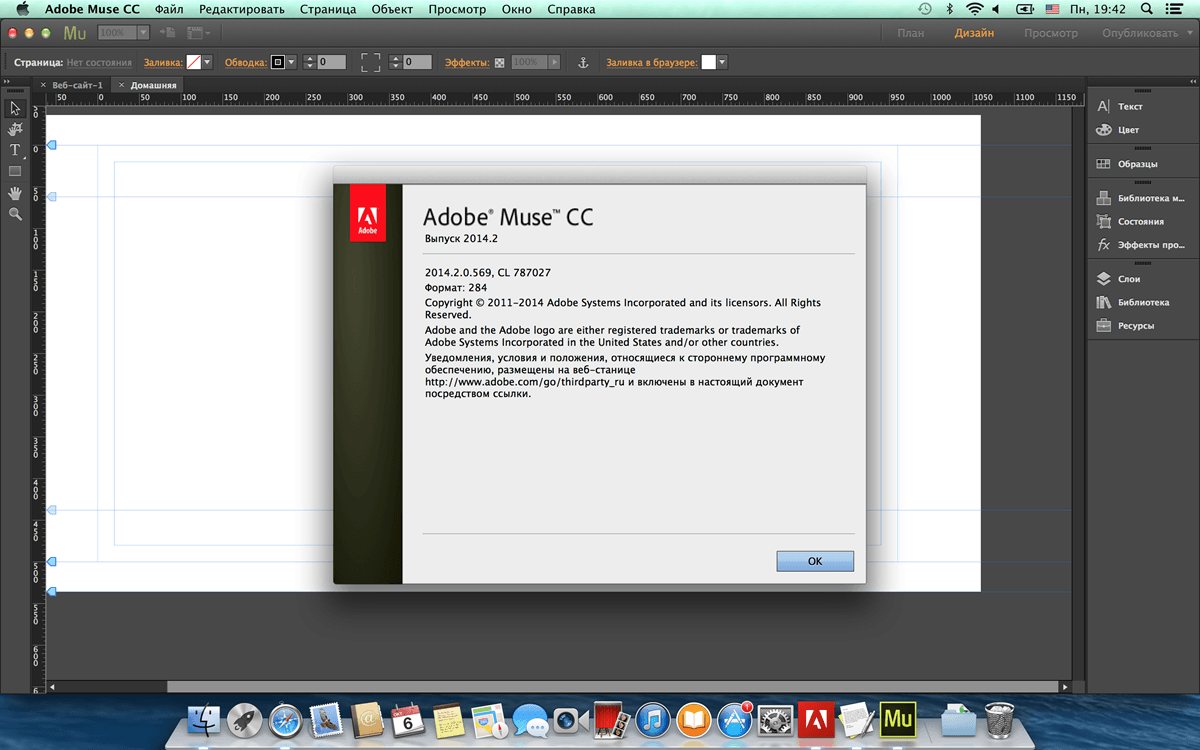Open System Preferences gear in Dock
This screenshot has width=1200, height=750.
775,719
